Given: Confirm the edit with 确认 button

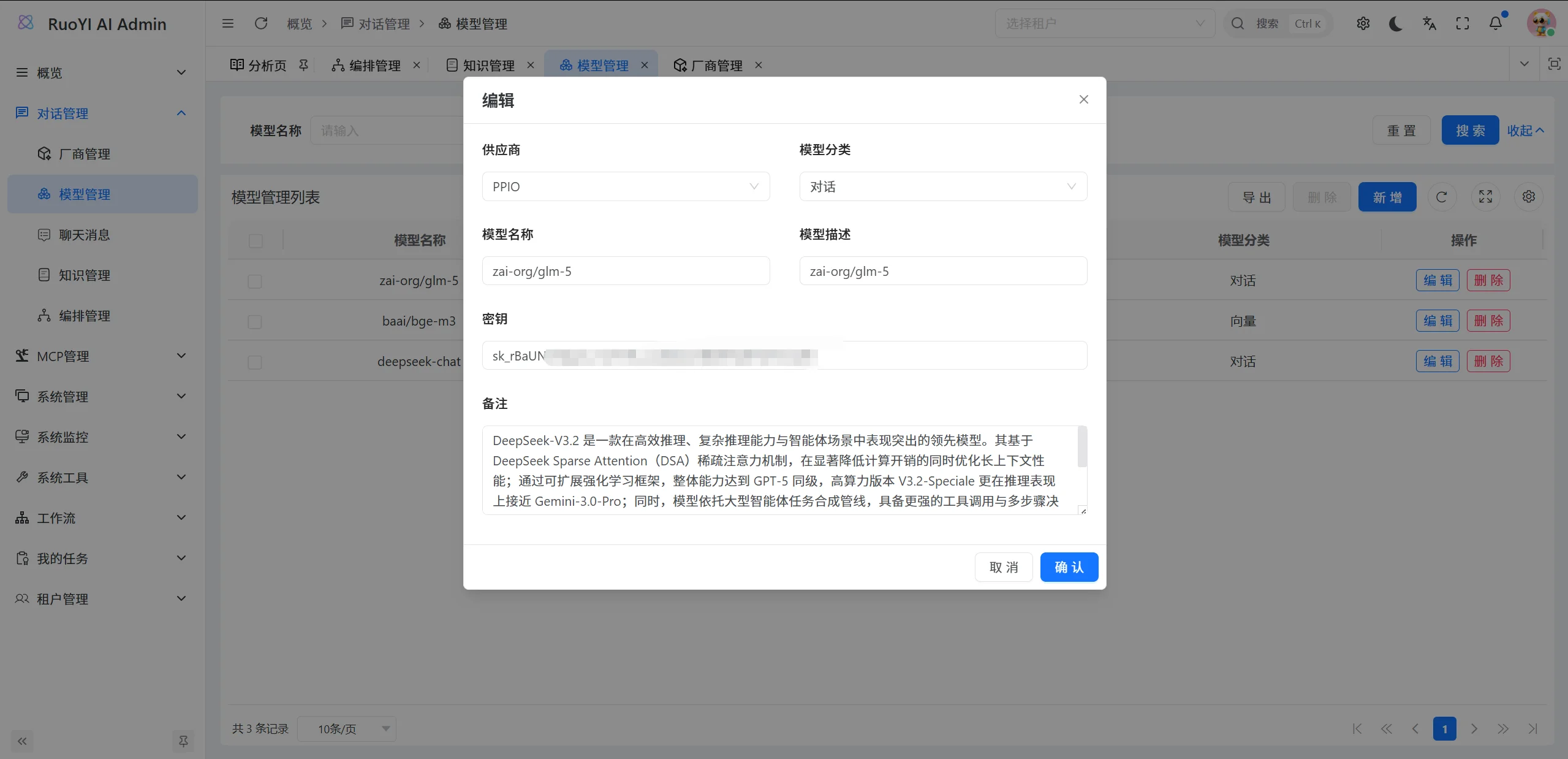Looking at the screenshot, I should (1069, 566).
